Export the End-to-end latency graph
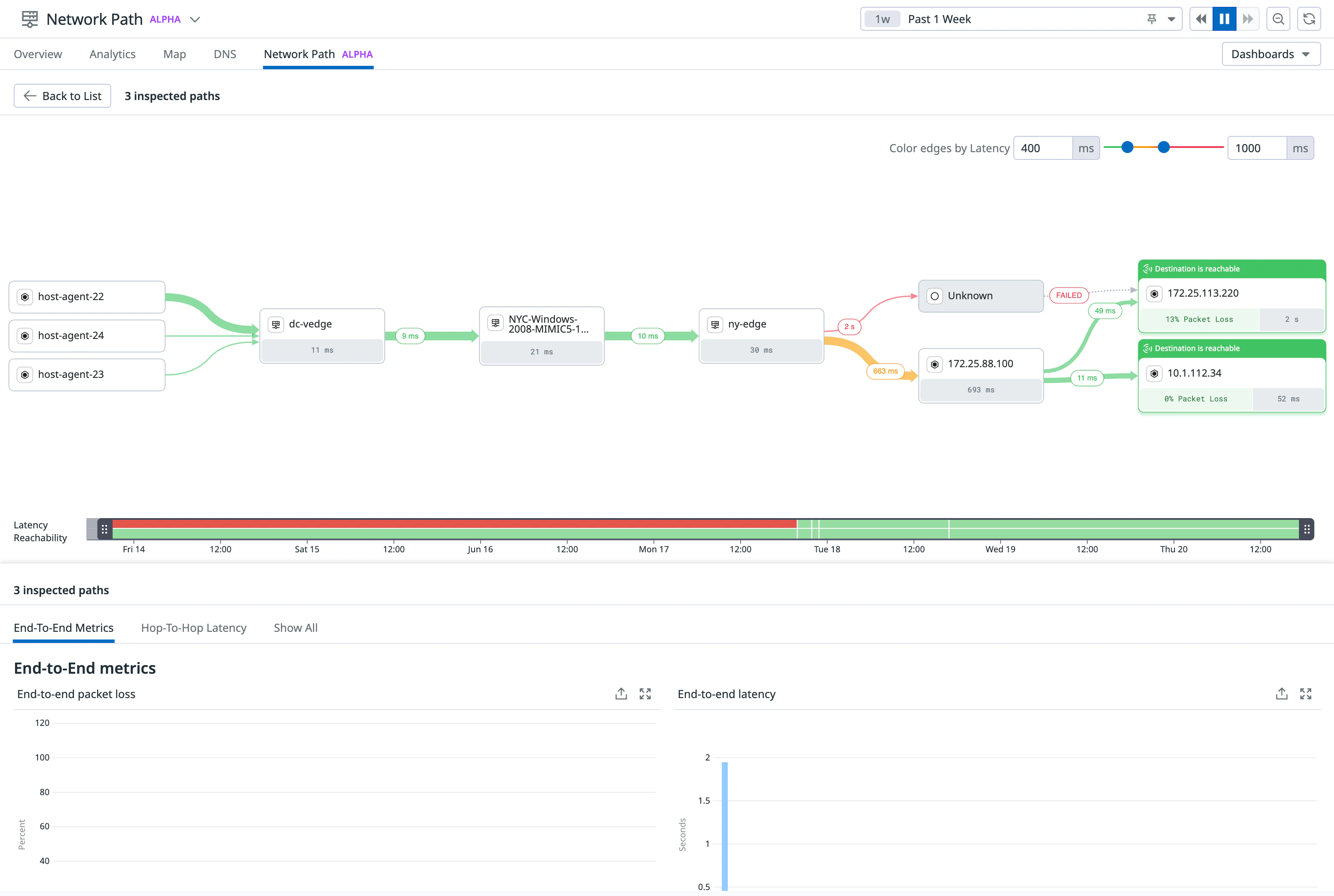Screen dimensions: 1334x896 [1281, 694]
